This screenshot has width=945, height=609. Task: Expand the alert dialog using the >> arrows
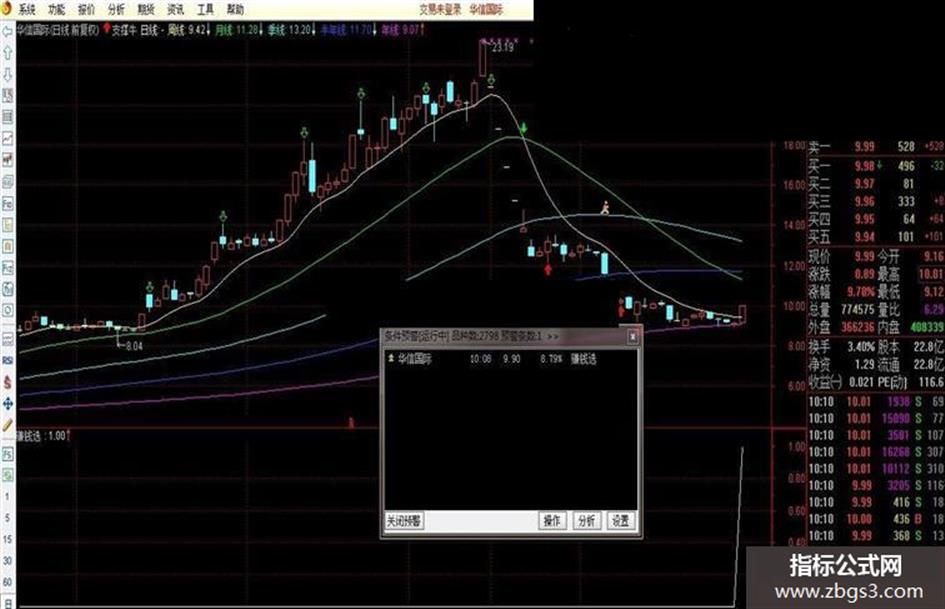552,336
